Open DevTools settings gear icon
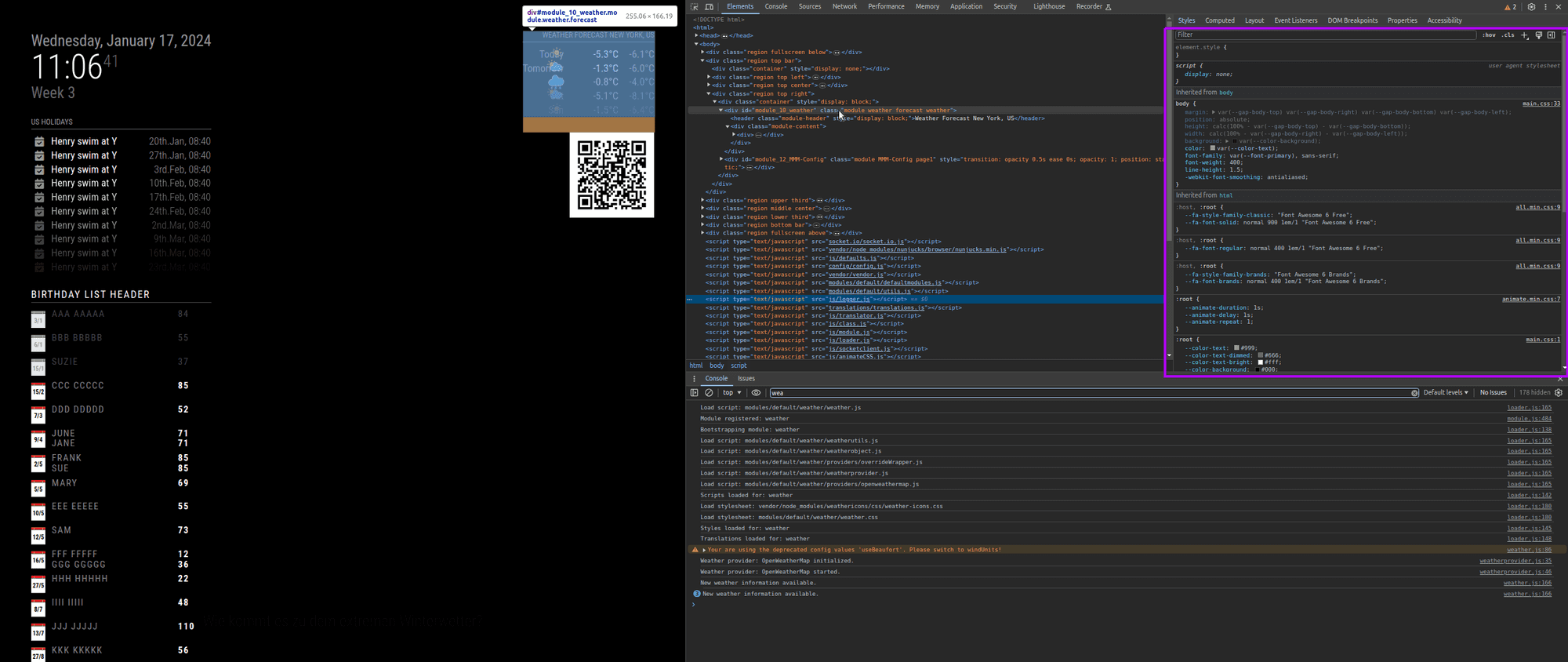This screenshot has width=1568, height=662. tap(1531, 6)
